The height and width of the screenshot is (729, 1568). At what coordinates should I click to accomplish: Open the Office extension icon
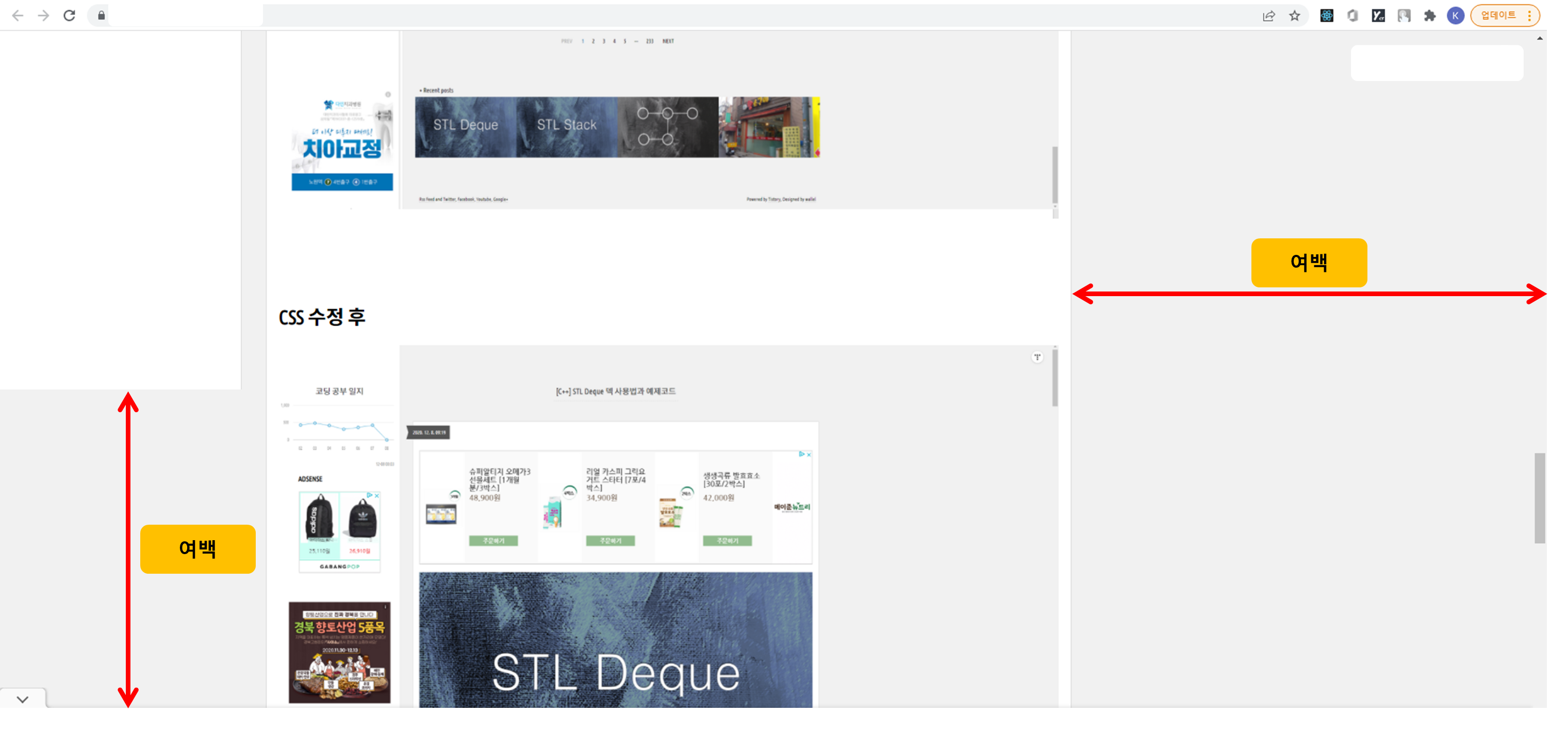(x=1352, y=16)
